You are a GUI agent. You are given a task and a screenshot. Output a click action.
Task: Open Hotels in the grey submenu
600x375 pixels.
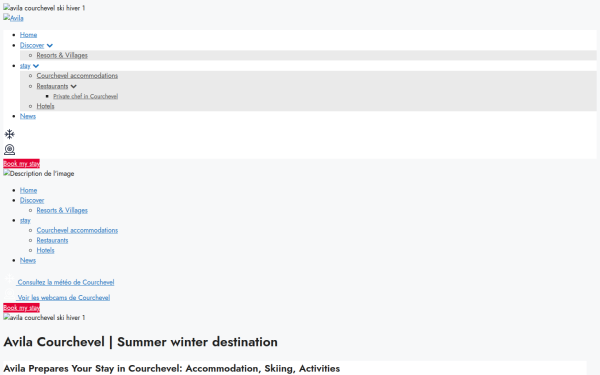pyautogui.click(x=46, y=106)
